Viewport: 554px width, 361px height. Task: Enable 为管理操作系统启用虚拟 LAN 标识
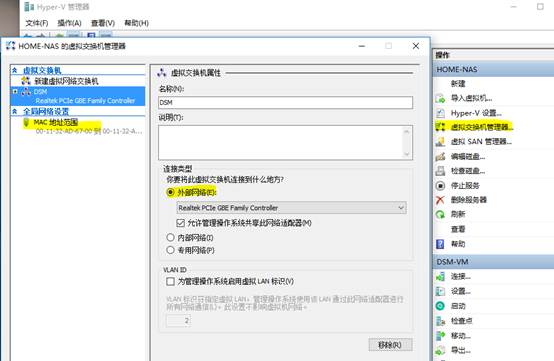coord(170,282)
